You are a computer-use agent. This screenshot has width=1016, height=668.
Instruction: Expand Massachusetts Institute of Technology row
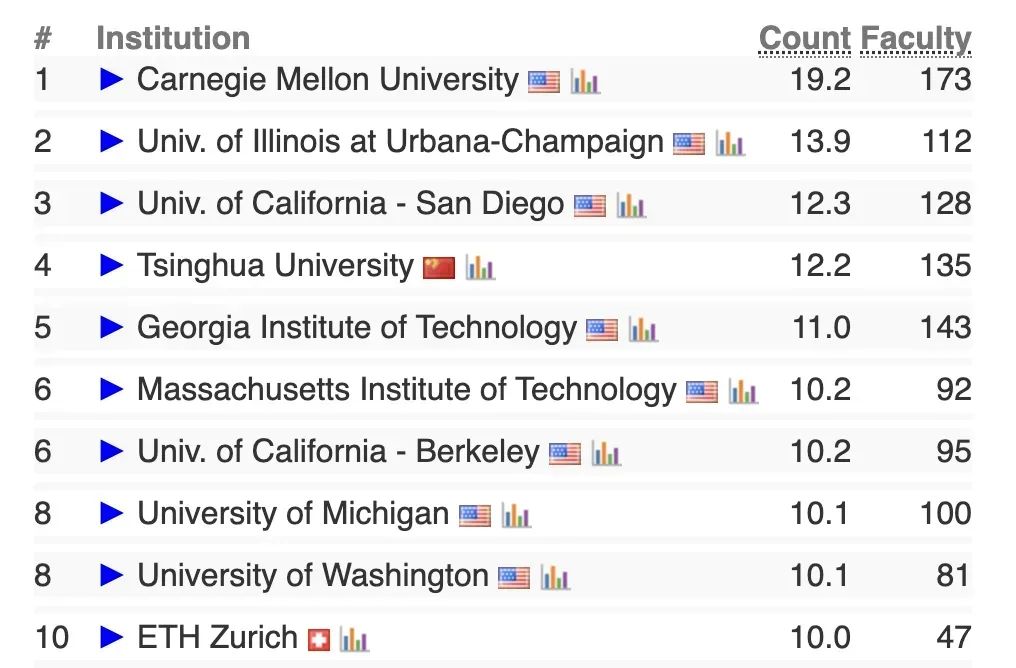click(111, 389)
